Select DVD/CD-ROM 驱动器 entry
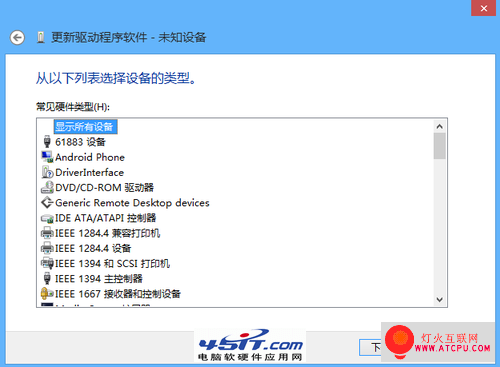The width and height of the screenshot is (500, 367). point(104,188)
